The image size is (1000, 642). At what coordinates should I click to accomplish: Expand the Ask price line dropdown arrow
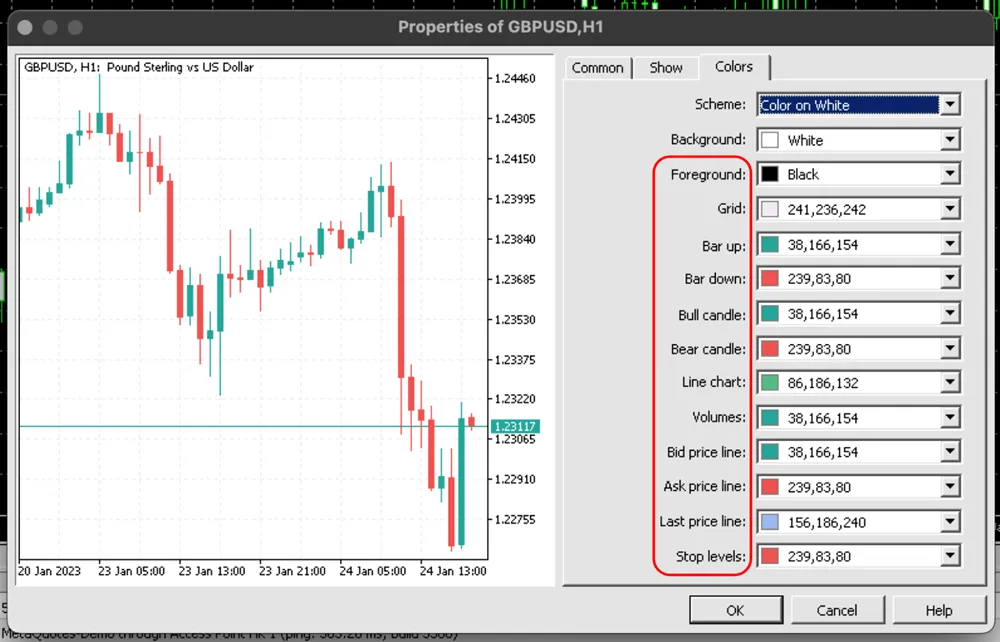pos(950,486)
